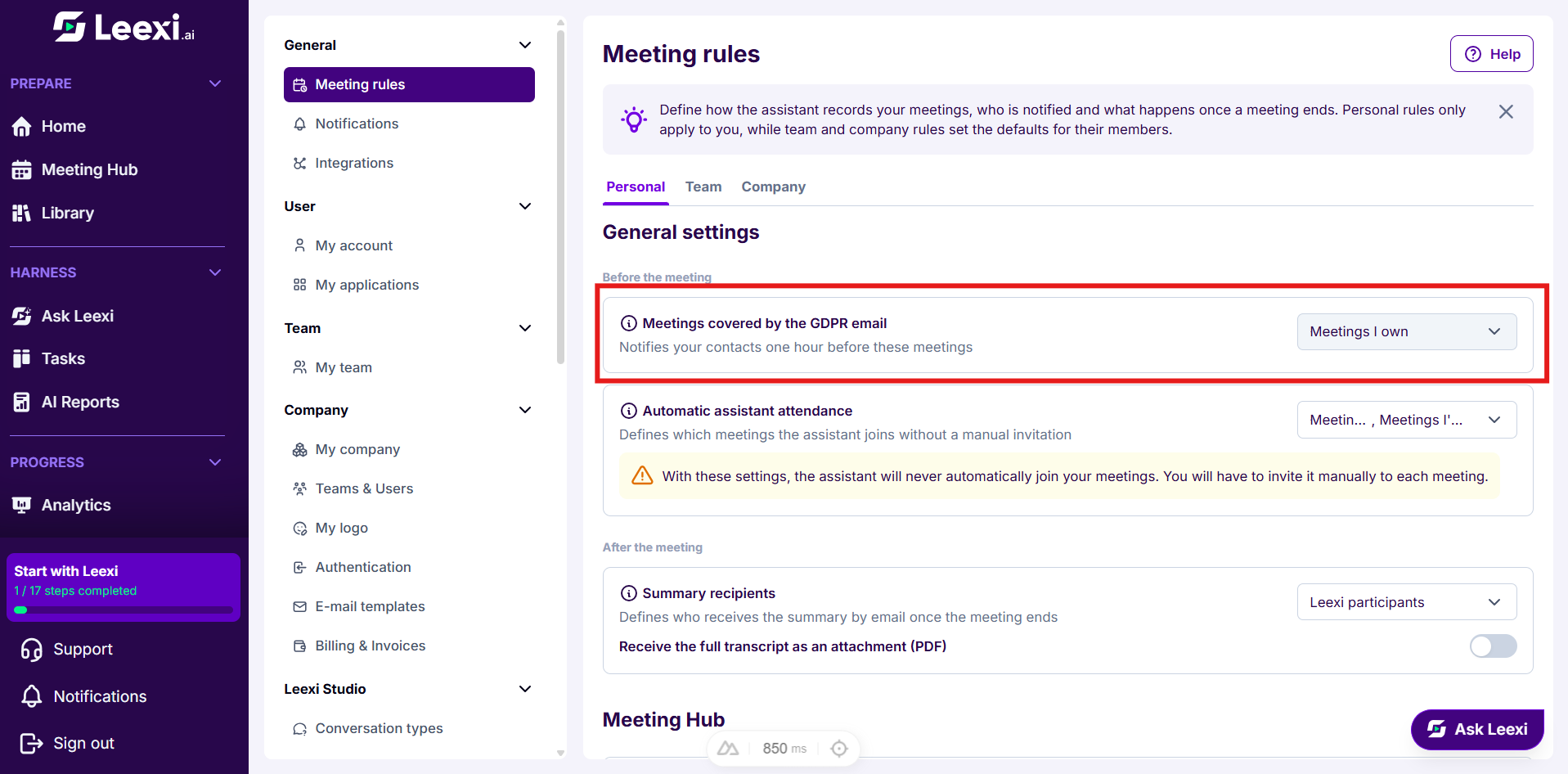Click the warning triangle icon in alert
1568x774 pixels.
(642, 476)
